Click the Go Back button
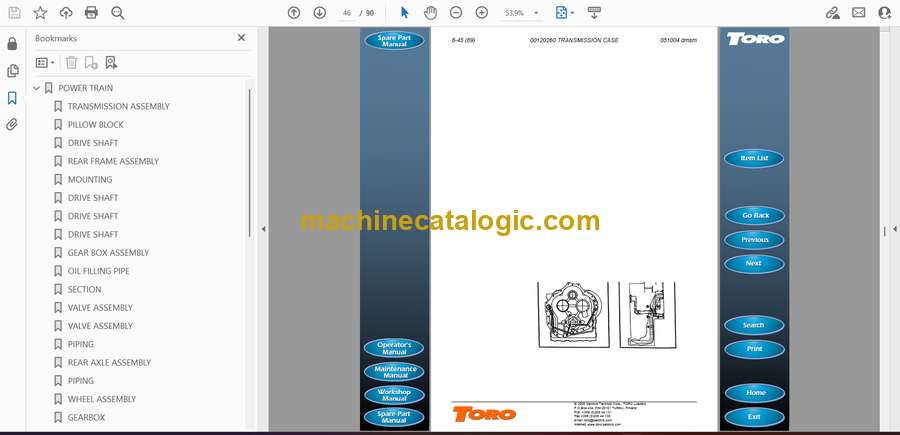The image size is (900, 435). tap(755, 215)
